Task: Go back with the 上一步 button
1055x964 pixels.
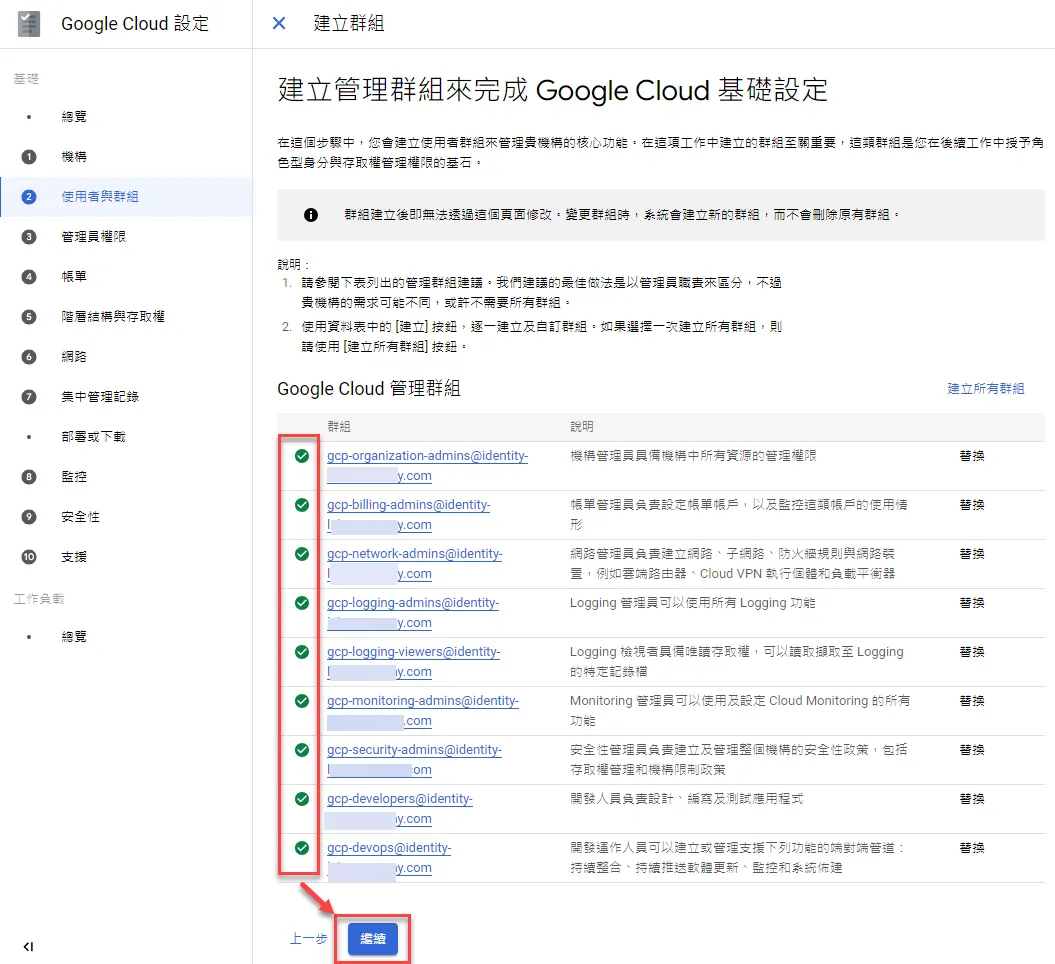Action: coord(308,939)
